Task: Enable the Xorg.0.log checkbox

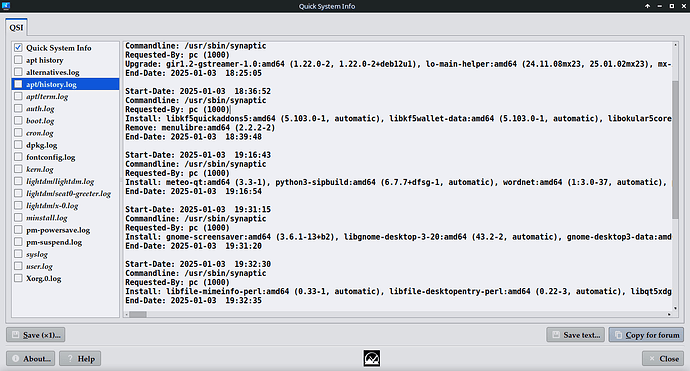Action: coord(18,278)
